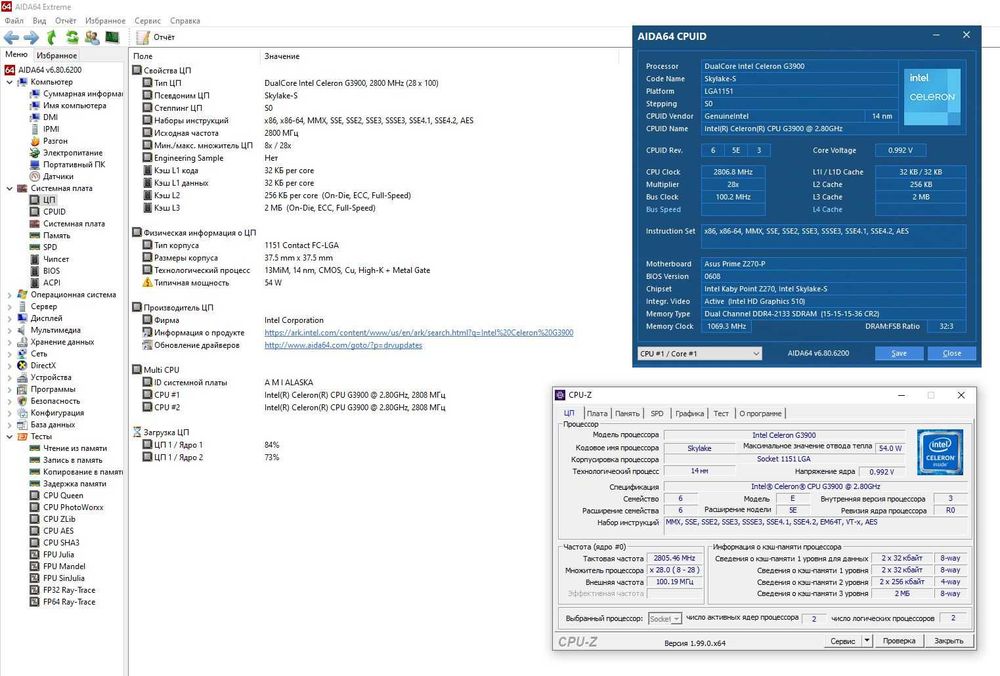Collapse the Системная плата tree node

point(10,188)
